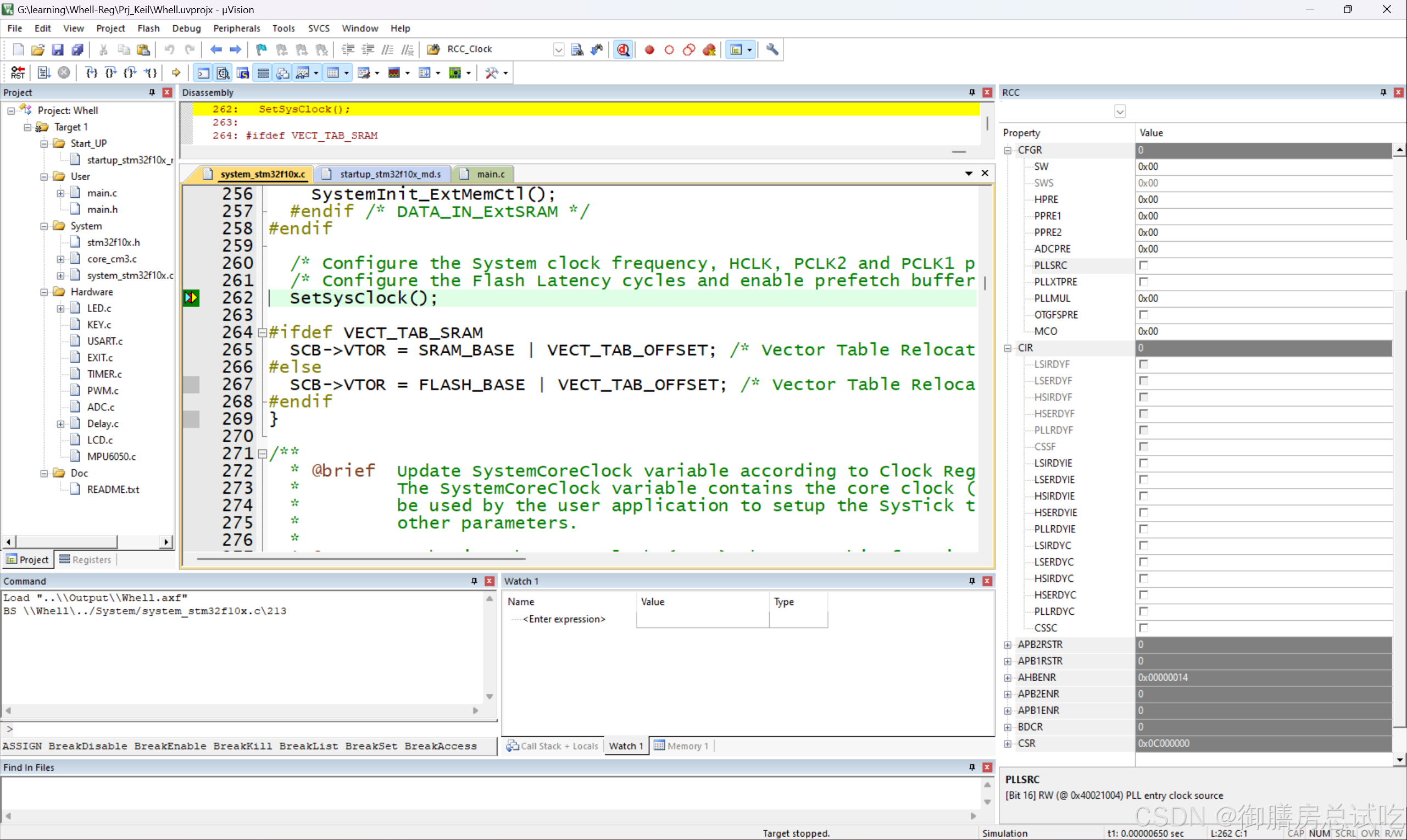
Task: Click the Save file floppy icon
Action: tap(58, 49)
